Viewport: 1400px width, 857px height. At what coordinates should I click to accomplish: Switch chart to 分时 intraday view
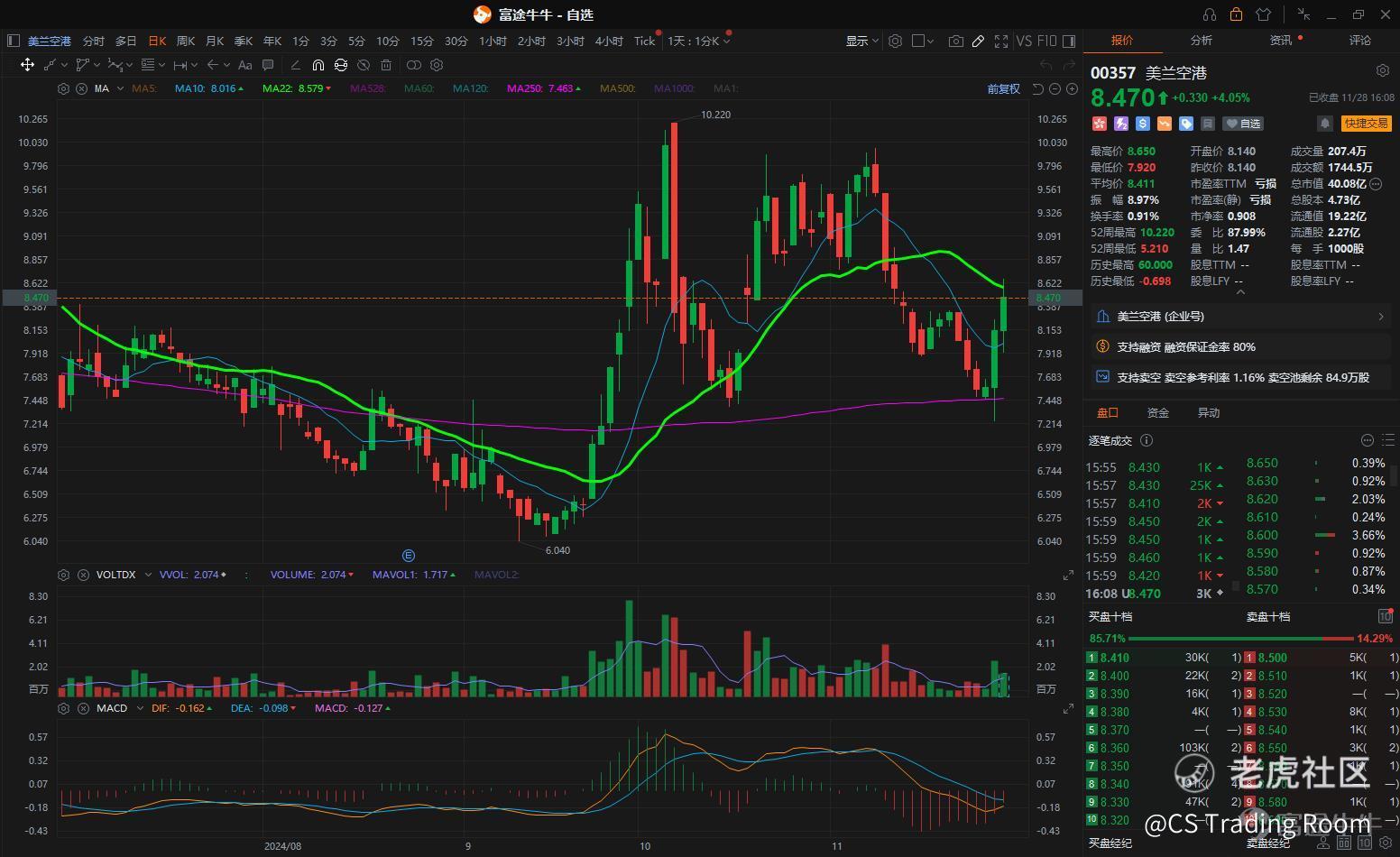click(93, 41)
